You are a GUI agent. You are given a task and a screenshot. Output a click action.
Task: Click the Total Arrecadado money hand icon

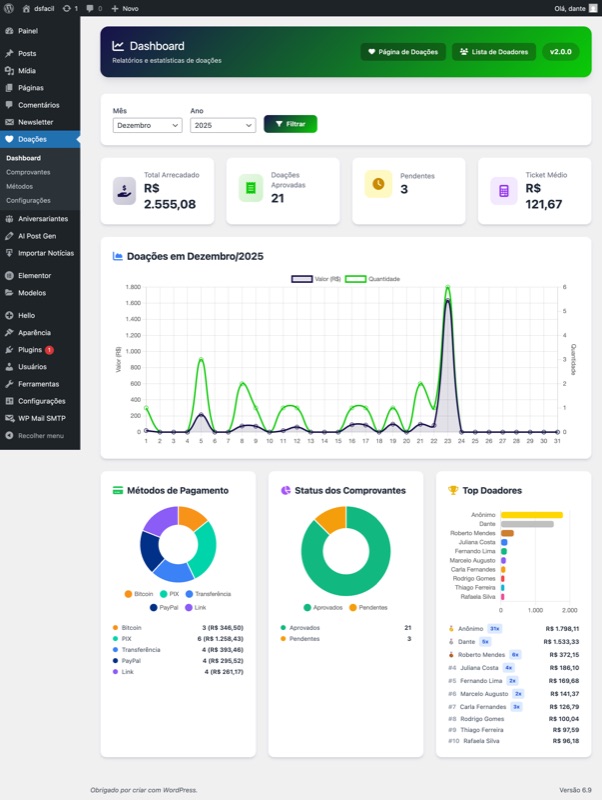click(x=124, y=190)
